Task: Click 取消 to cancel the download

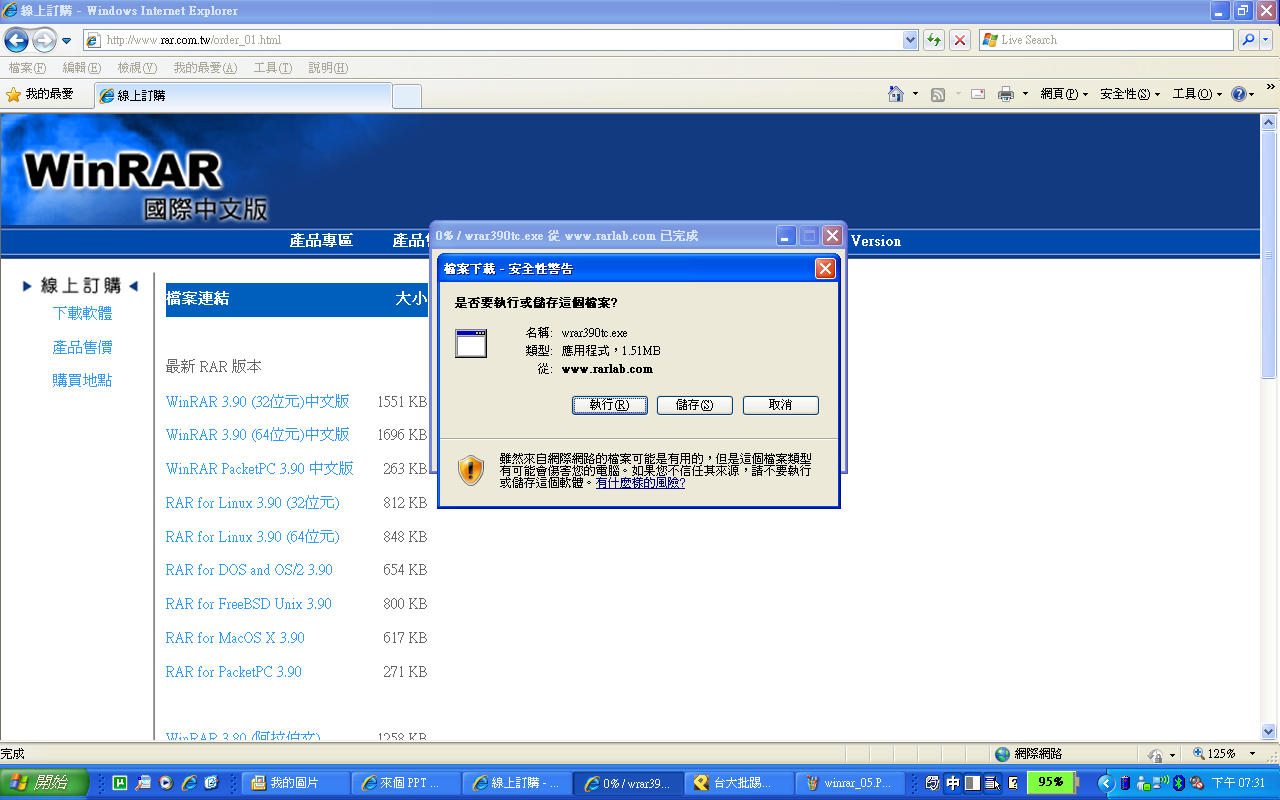Action: coord(781,405)
